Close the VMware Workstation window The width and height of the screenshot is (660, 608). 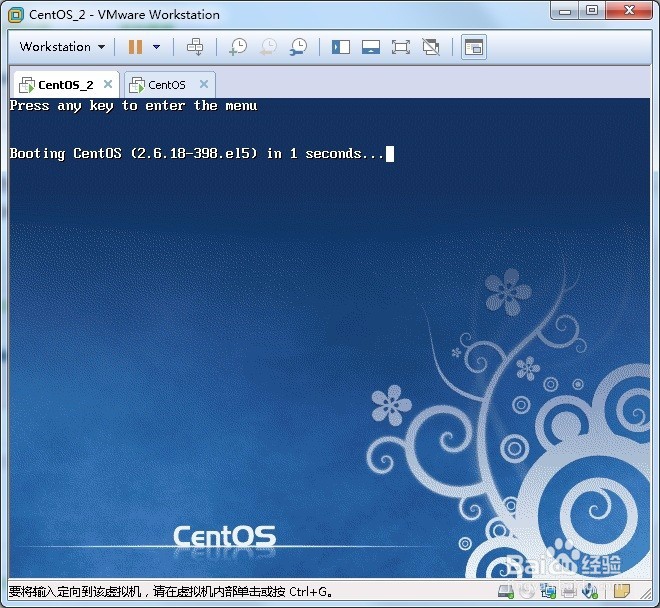pos(629,11)
